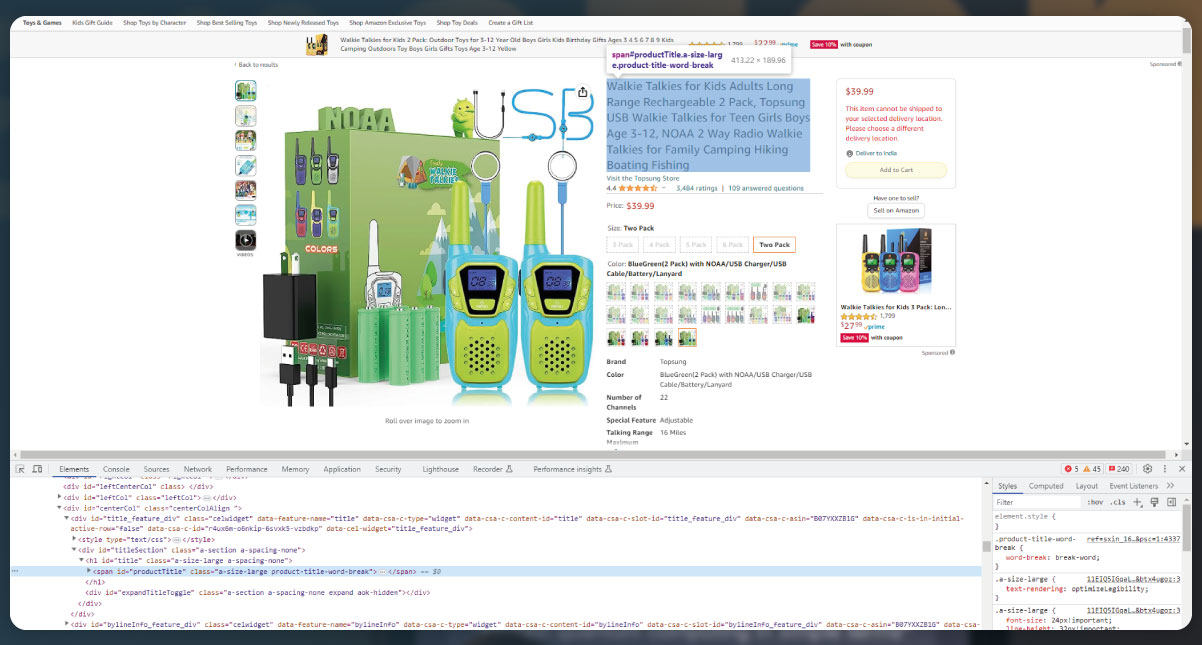1202x645 pixels.
Task: Click the share icon on the product image
Action: (x=582, y=92)
